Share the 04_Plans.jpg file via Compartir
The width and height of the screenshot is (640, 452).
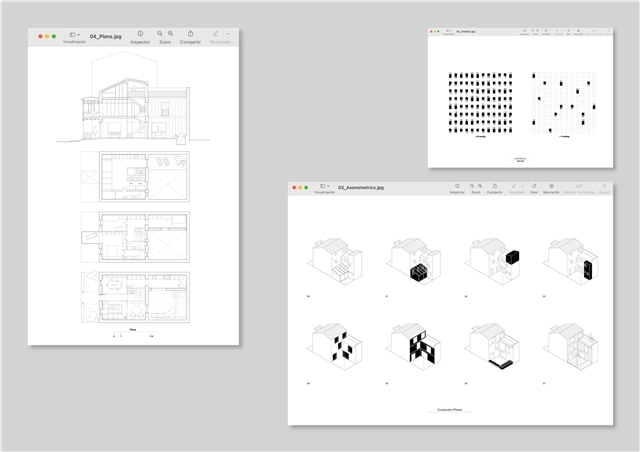coord(190,34)
